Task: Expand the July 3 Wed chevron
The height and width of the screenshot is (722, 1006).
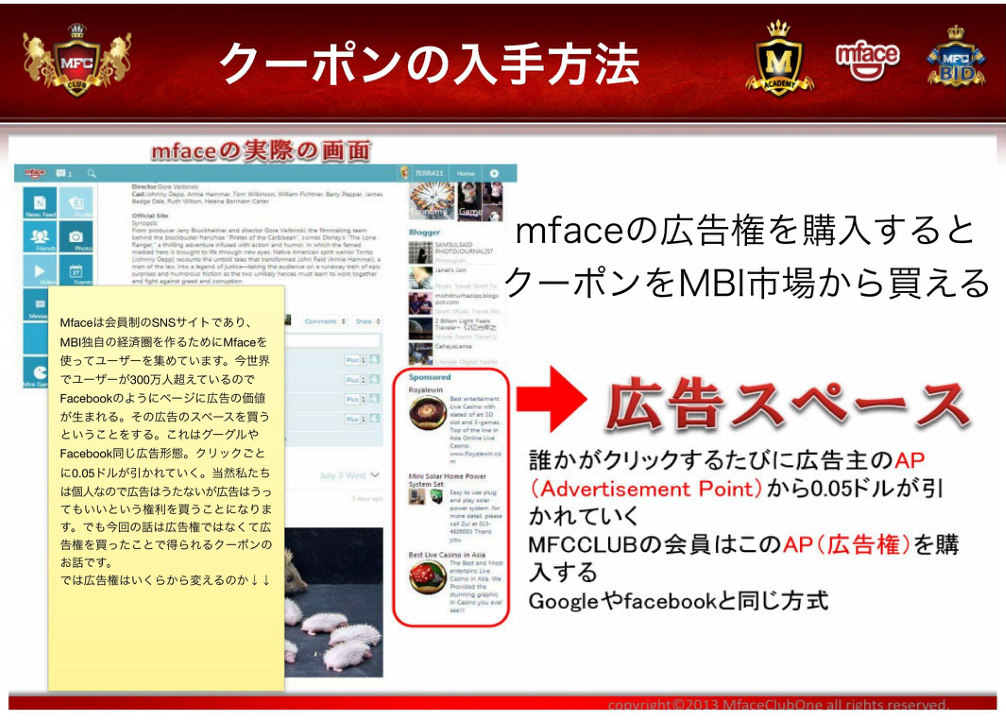Action: (375, 475)
